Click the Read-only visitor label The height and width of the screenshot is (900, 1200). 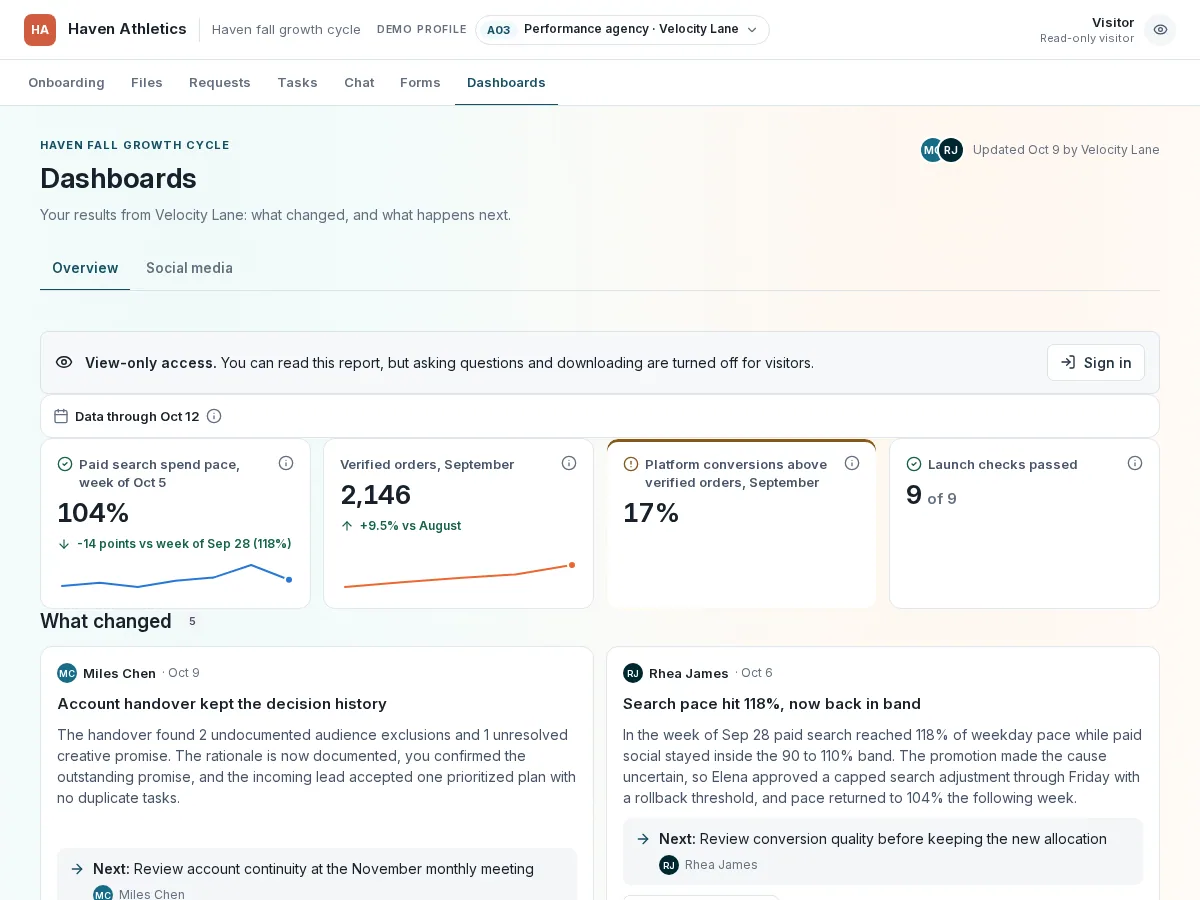click(x=1087, y=39)
